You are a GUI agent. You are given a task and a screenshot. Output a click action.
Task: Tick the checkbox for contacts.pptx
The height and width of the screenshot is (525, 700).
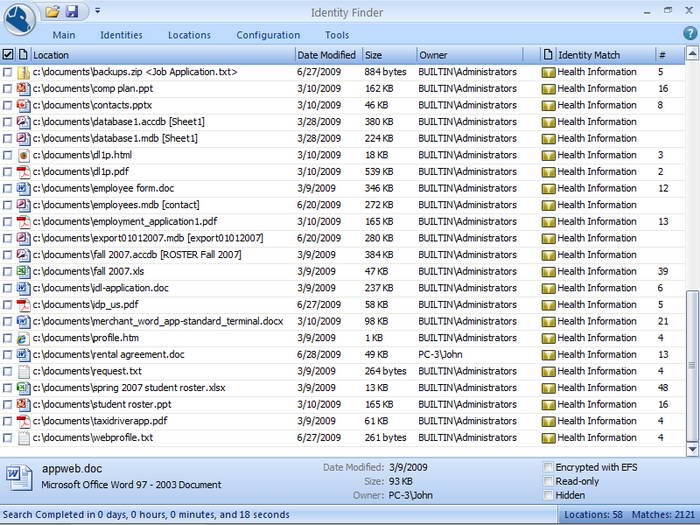(x=7, y=105)
